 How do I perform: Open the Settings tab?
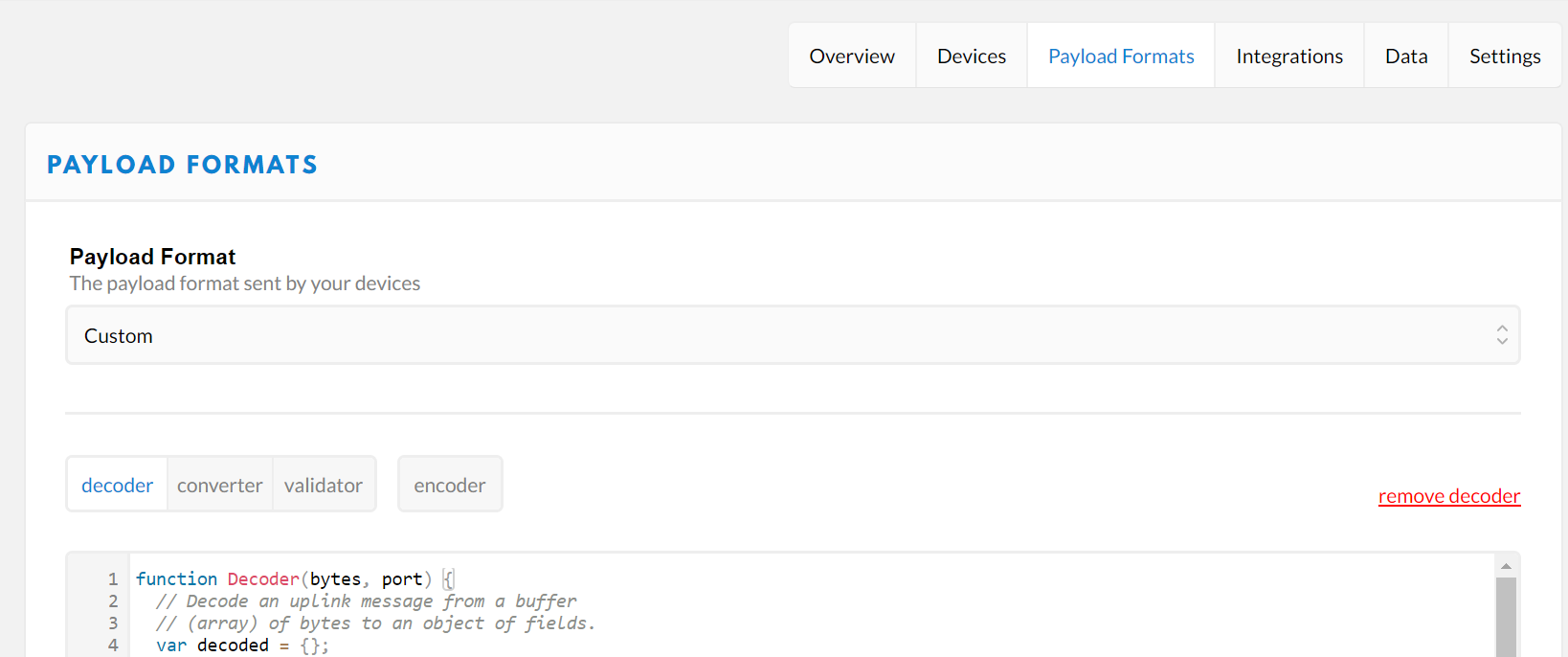point(1504,57)
